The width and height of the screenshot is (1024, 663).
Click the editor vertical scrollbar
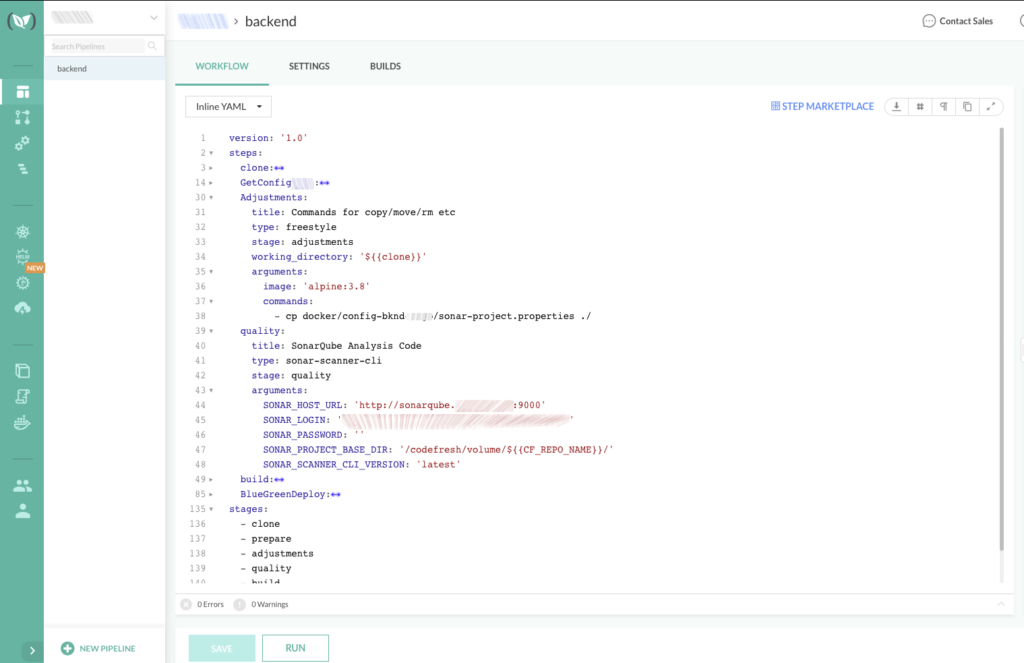[1001, 340]
